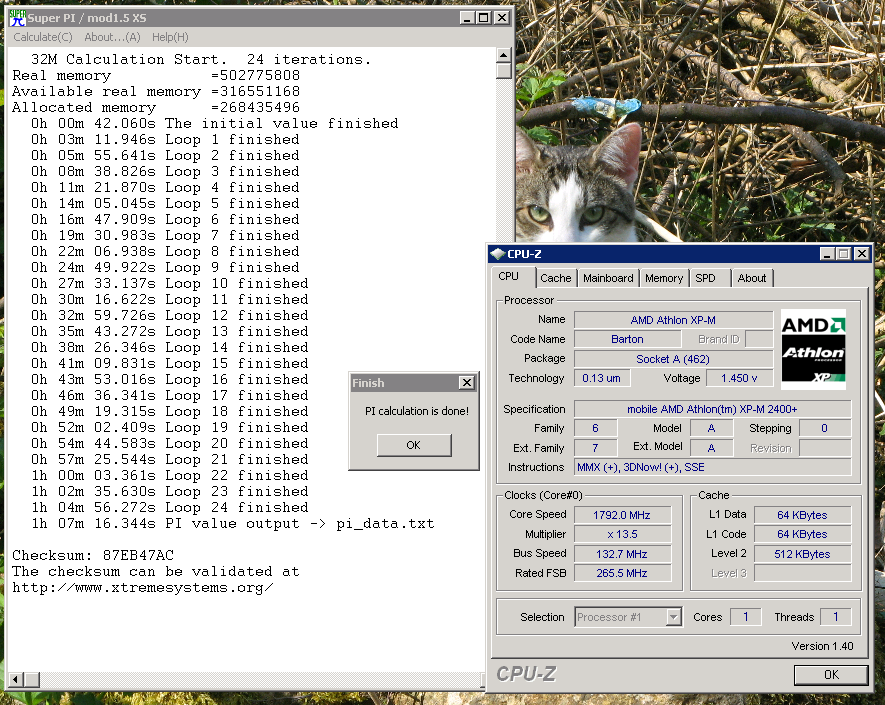This screenshot has height=705, width=885.
Task: Switch to the About tab in CPU-Z
Action: tap(752, 278)
